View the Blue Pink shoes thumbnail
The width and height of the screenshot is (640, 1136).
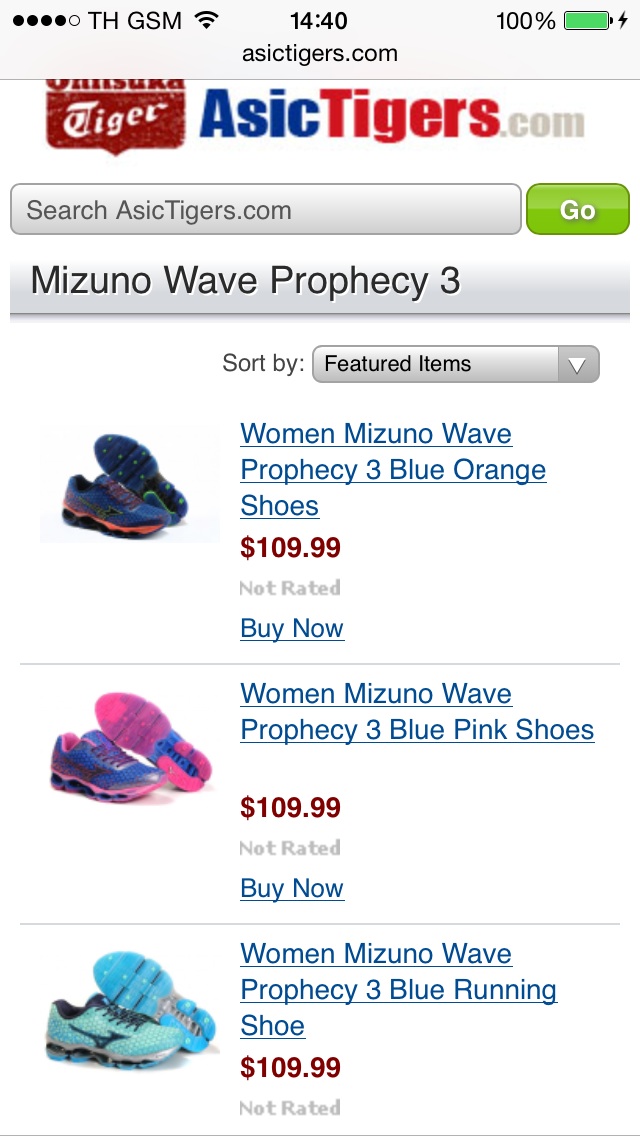[x=128, y=747]
